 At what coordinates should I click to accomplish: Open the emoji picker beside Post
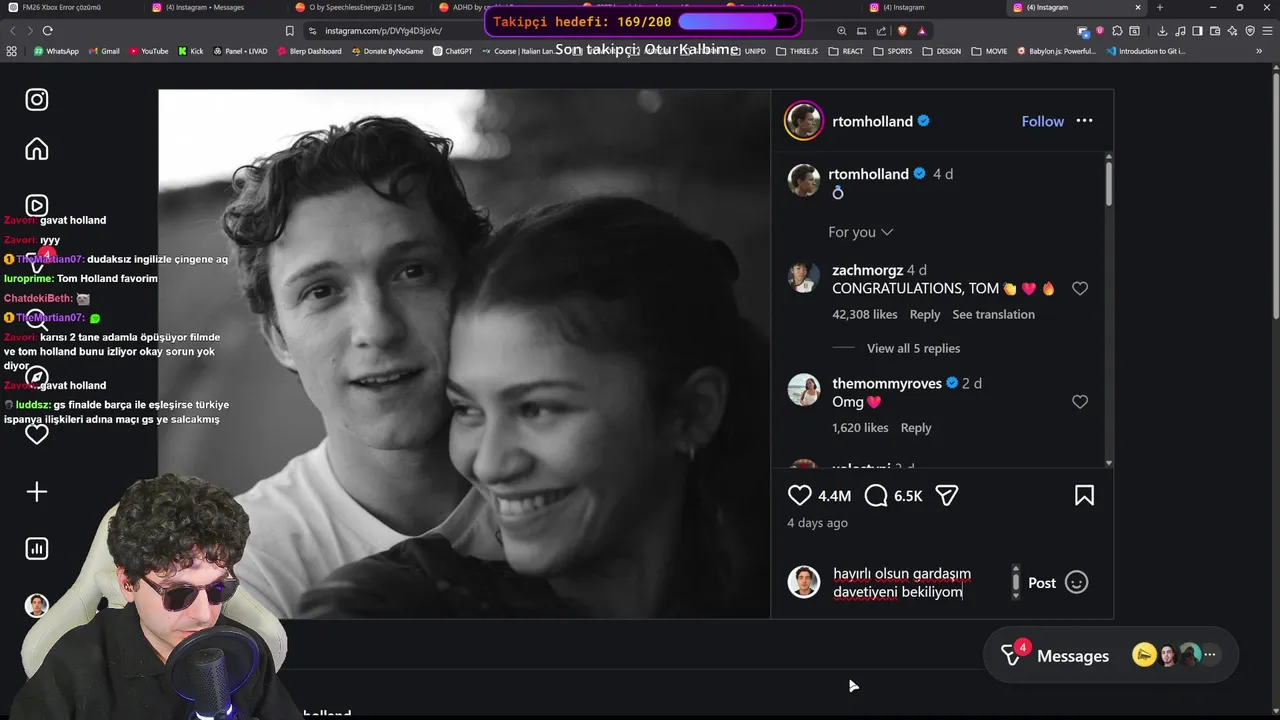1076,582
